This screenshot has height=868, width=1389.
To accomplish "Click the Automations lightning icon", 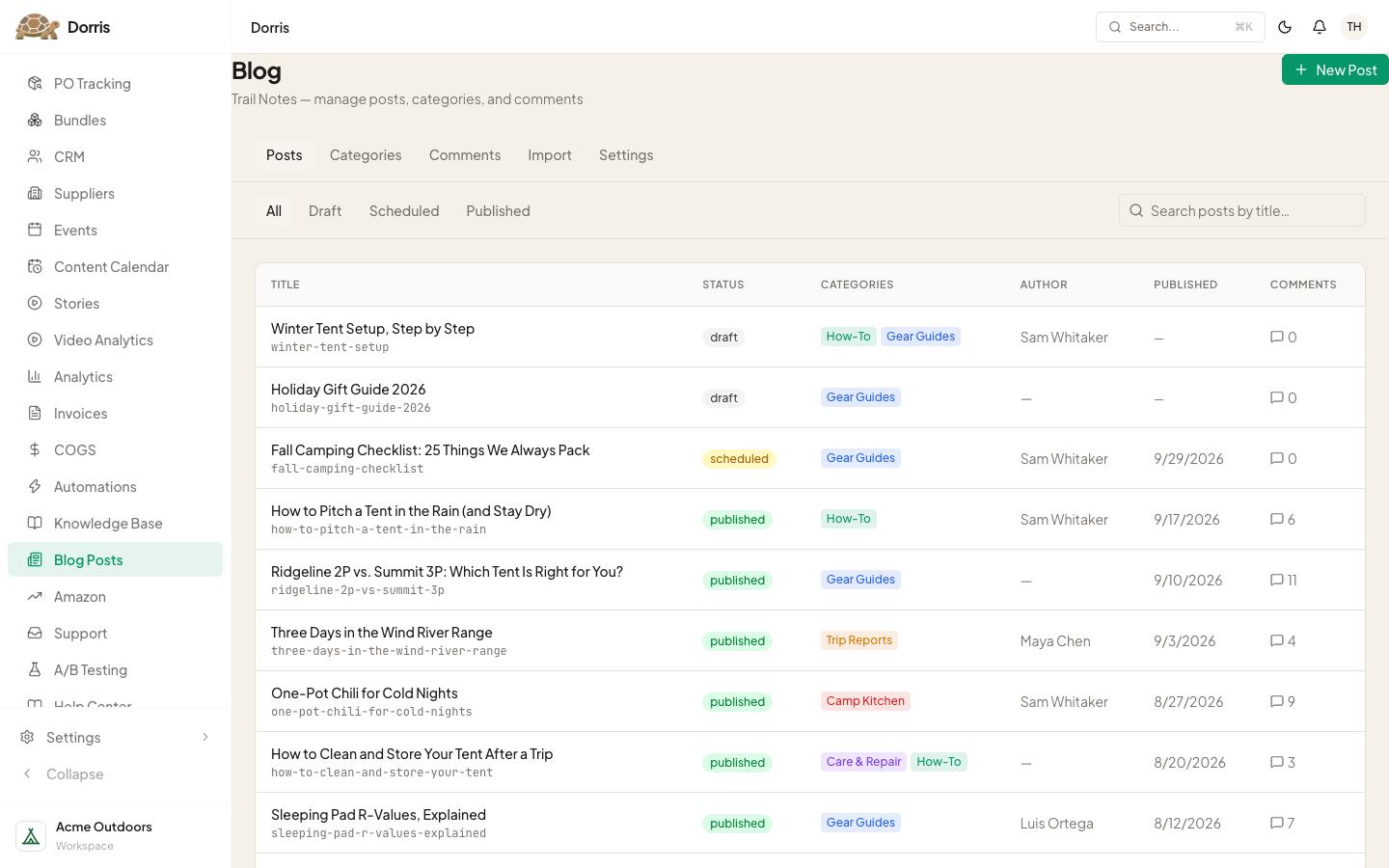I will [x=35, y=486].
